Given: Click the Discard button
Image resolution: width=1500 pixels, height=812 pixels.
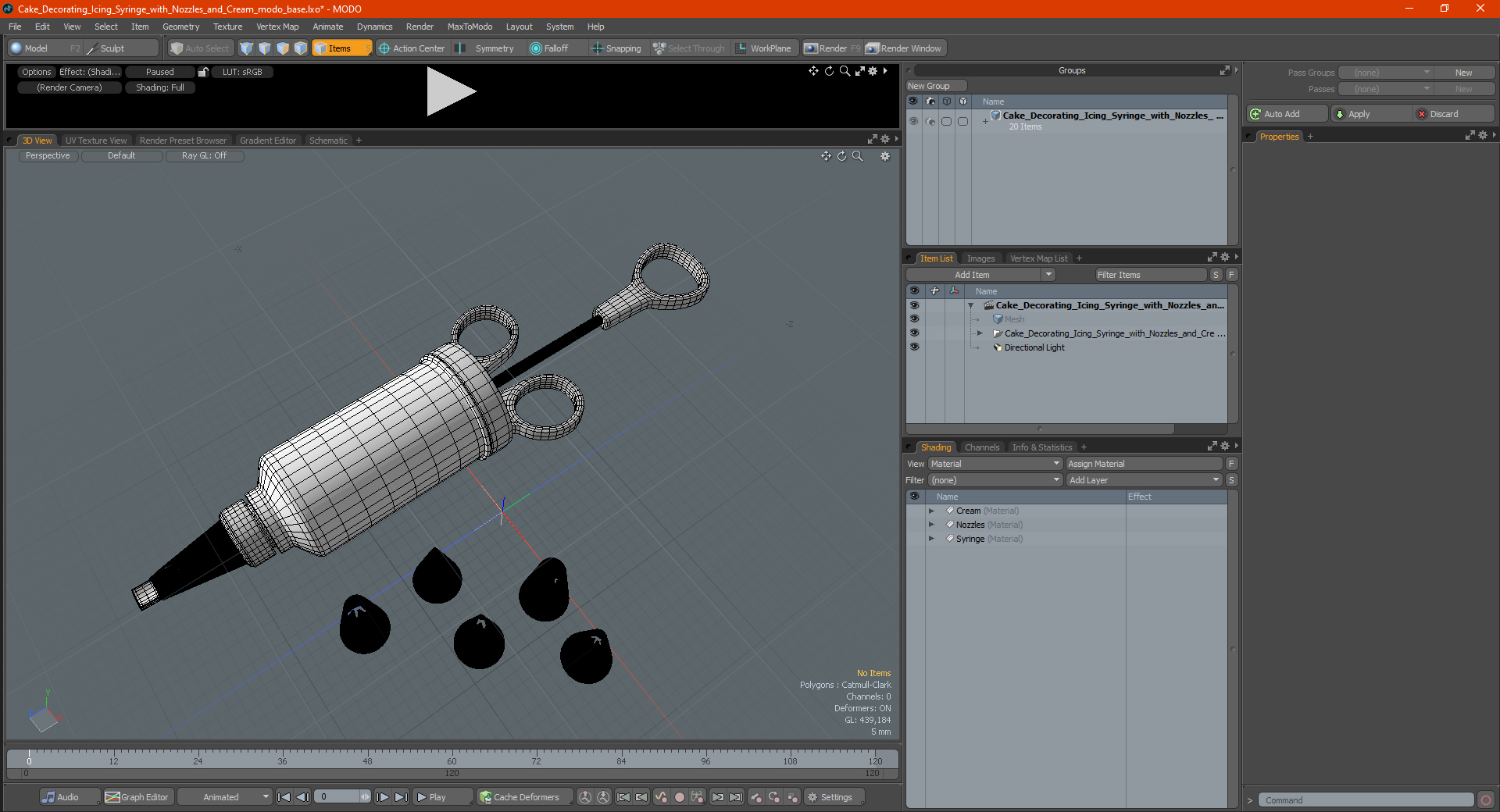Looking at the screenshot, I should tap(1454, 114).
